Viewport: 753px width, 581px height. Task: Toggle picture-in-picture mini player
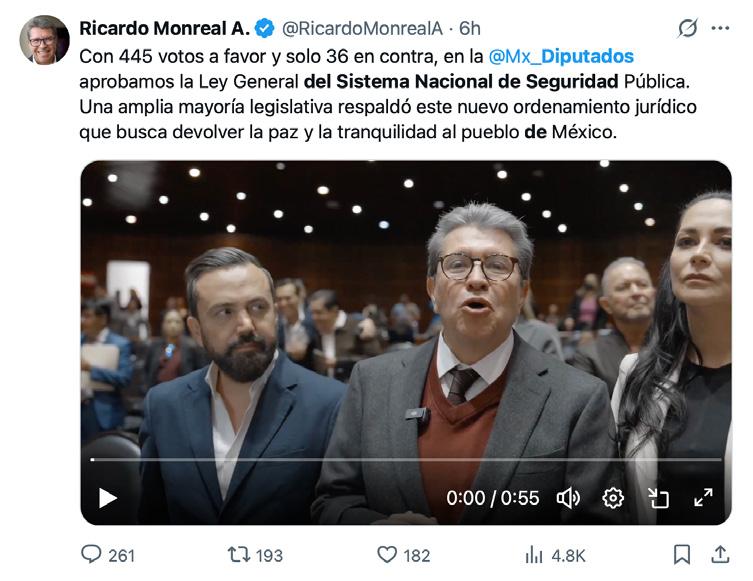pos(658,498)
